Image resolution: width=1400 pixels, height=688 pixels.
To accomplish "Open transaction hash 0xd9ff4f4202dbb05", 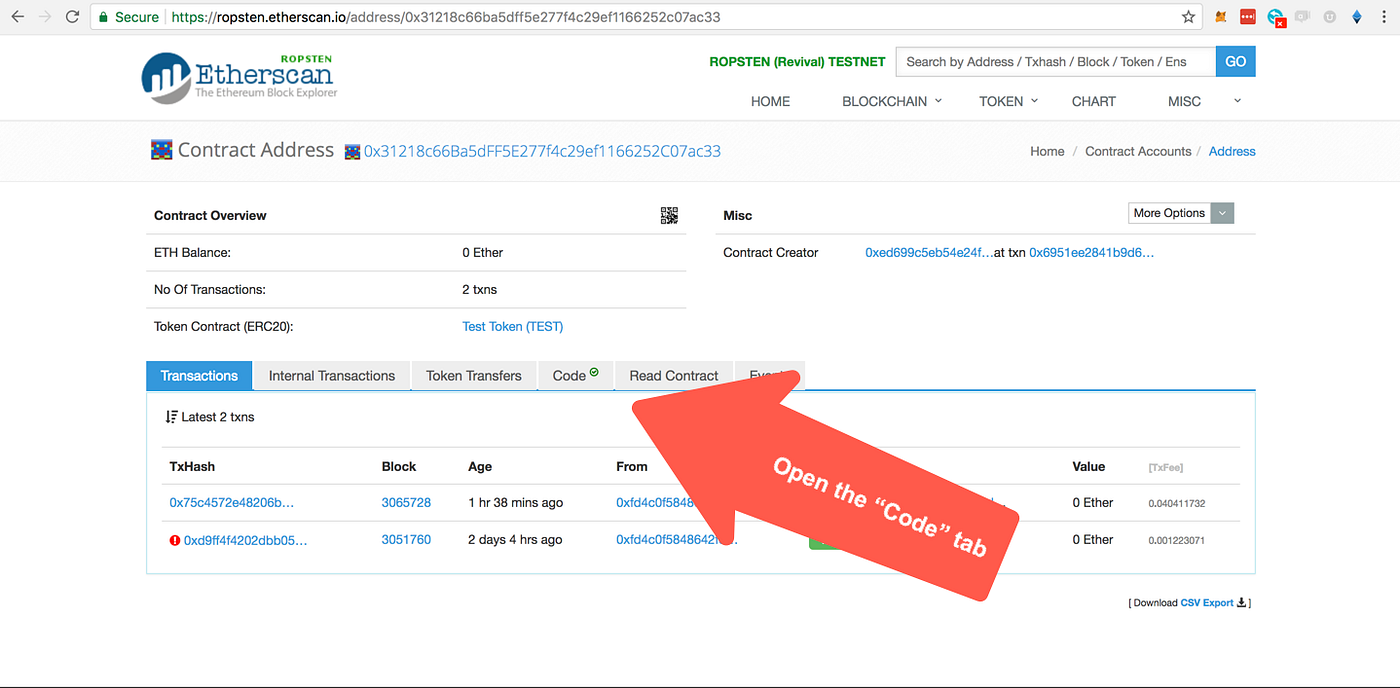I will (245, 540).
